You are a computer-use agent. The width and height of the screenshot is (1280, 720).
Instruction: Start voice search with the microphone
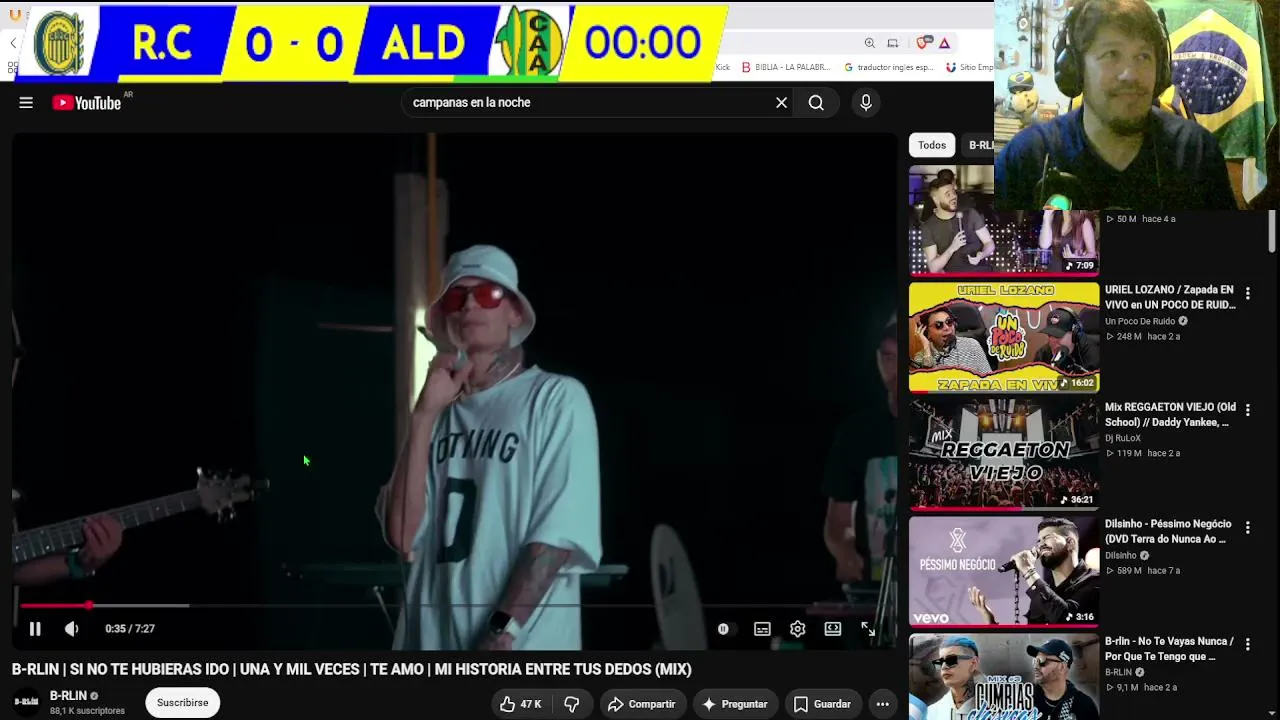866,102
